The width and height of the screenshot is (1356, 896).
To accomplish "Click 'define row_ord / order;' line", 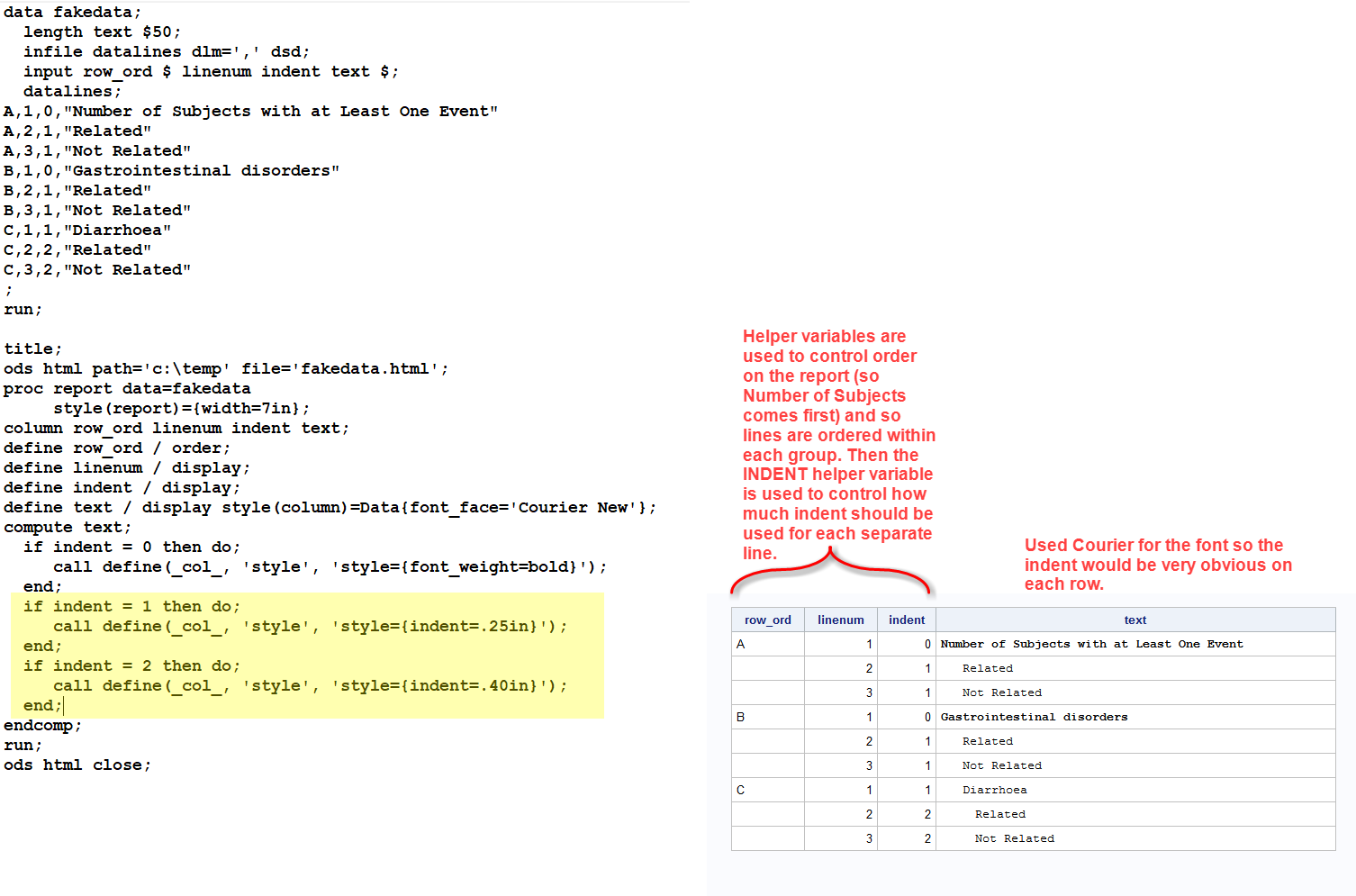I will (117, 448).
